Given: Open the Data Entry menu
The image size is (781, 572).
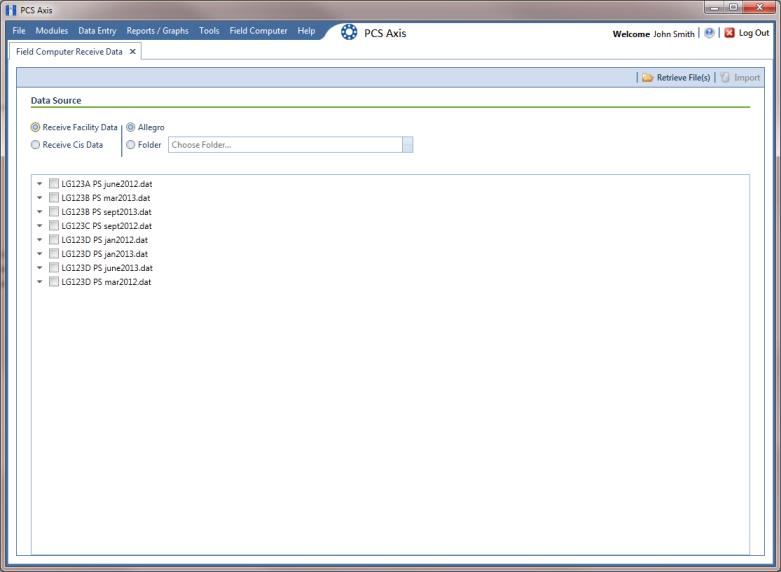Looking at the screenshot, I should (x=97, y=31).
